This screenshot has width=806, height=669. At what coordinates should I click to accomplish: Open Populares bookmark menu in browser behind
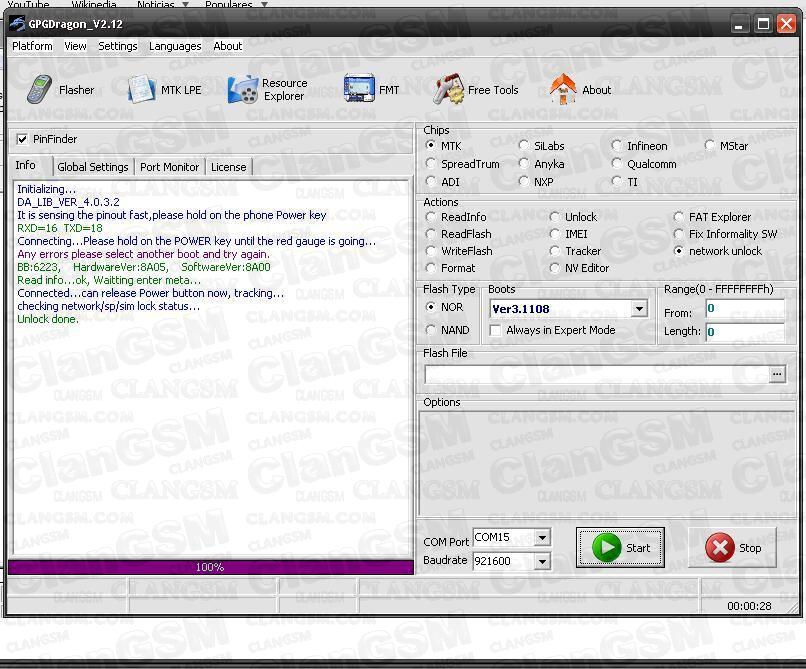point(236,4)
